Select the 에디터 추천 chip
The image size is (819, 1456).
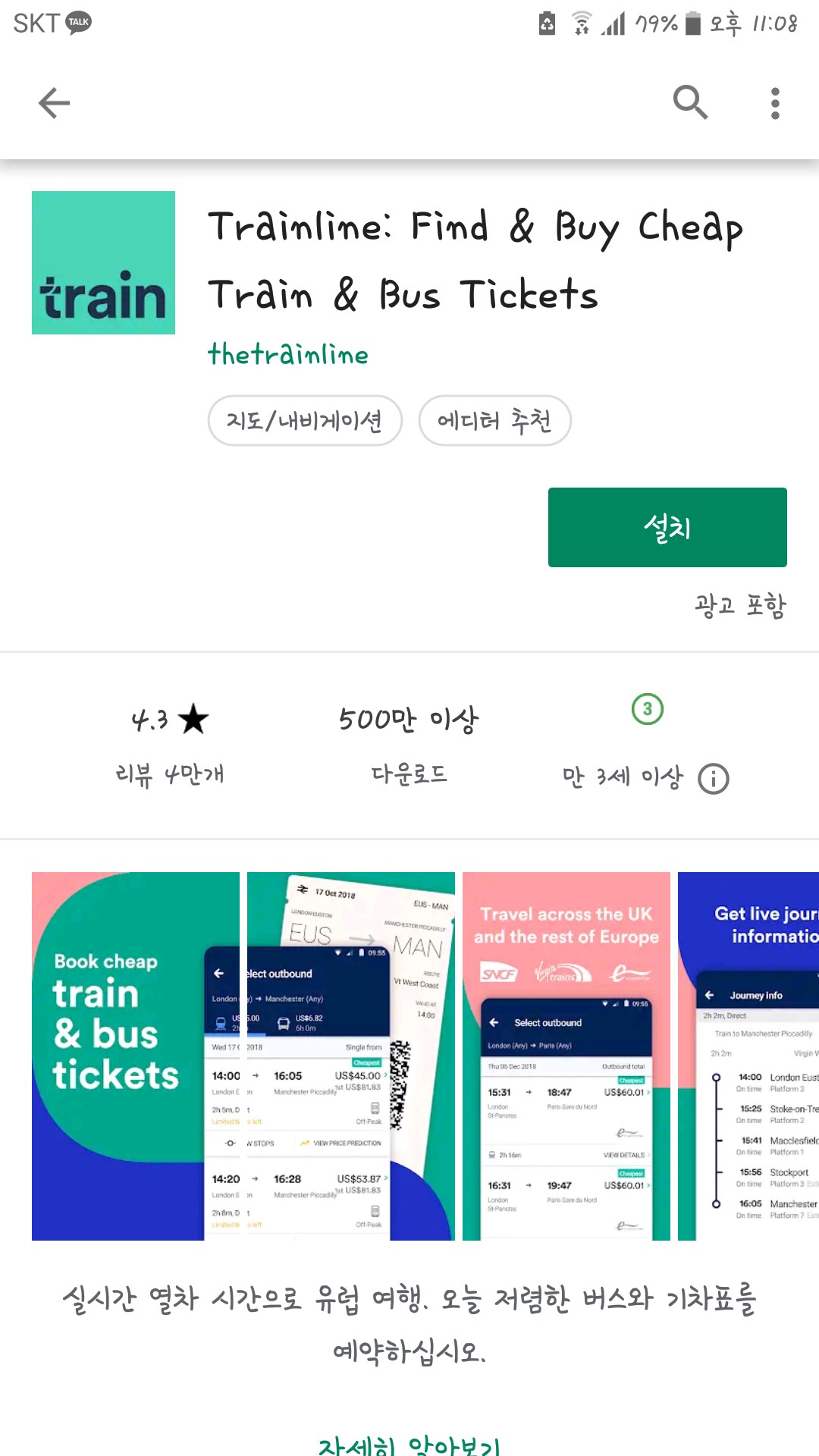click(494, 420)
